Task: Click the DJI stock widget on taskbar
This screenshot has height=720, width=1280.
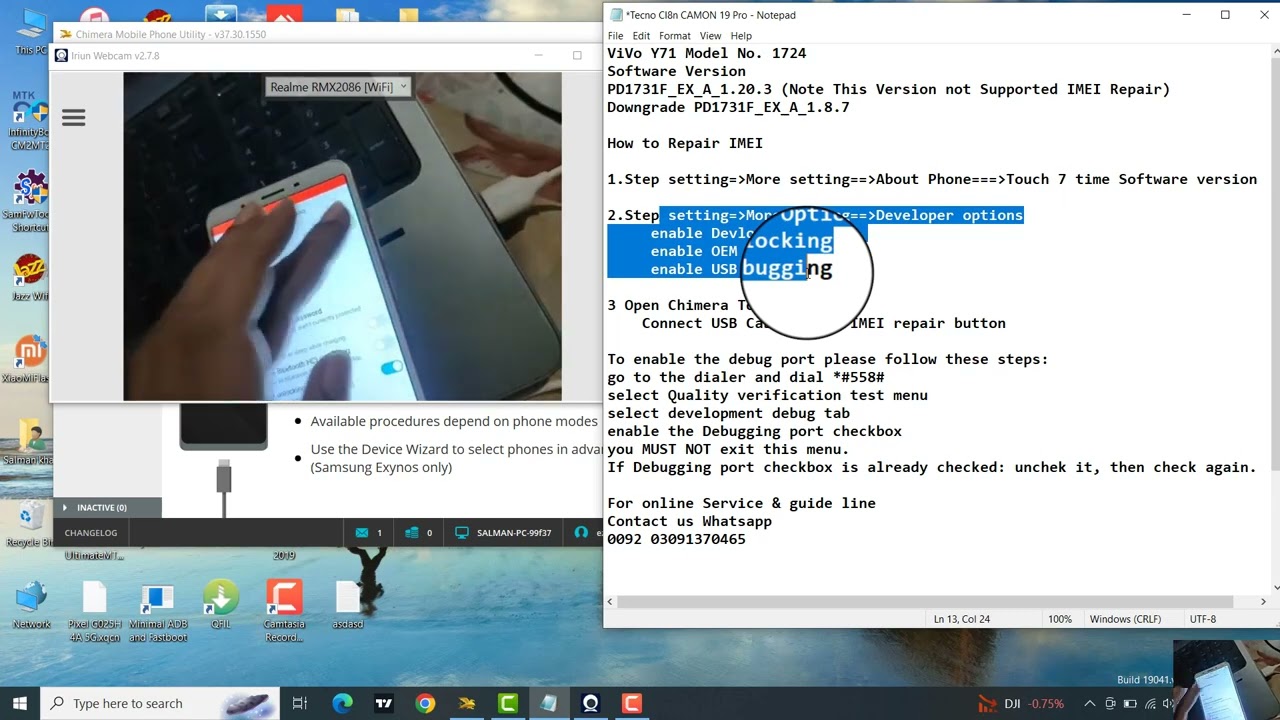Action: pos(1021,703)
